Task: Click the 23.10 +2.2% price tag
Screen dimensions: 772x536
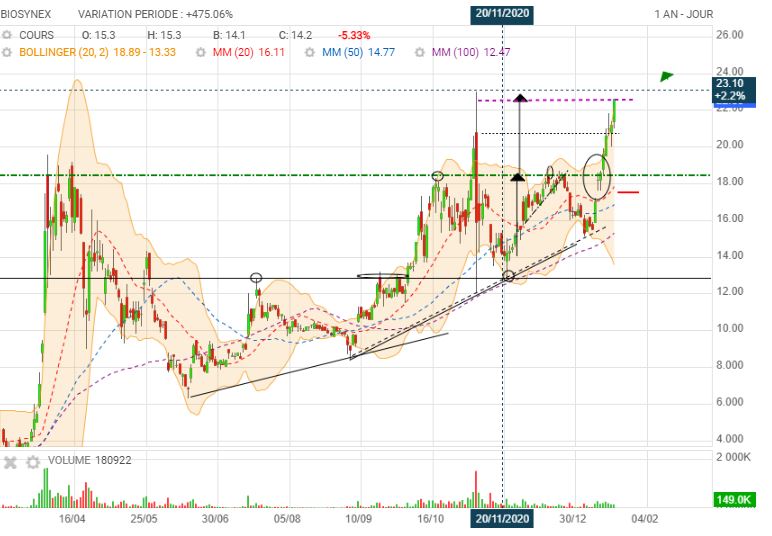Action: click(x=733, y=90)
